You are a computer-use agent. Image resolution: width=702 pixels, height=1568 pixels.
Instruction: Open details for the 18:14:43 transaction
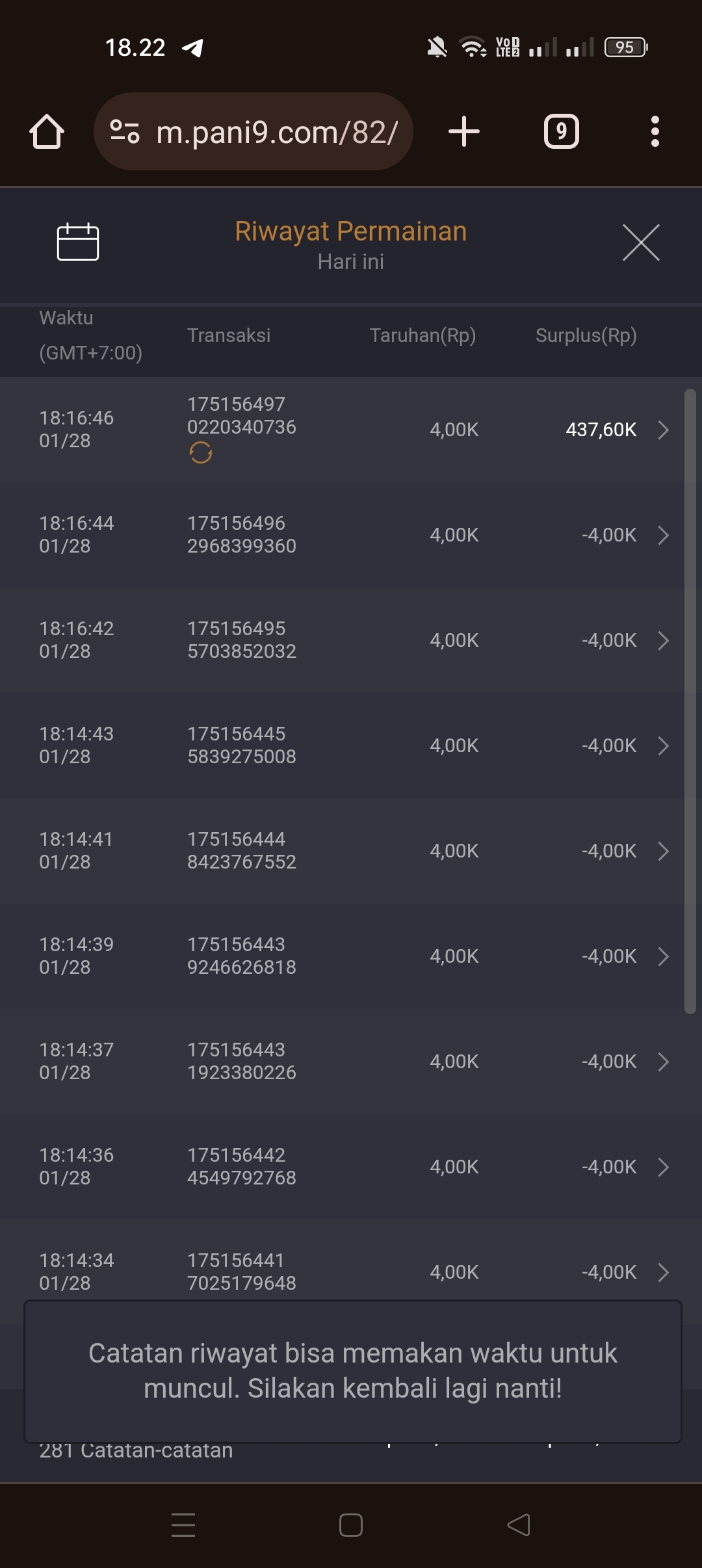pos(663,746)
